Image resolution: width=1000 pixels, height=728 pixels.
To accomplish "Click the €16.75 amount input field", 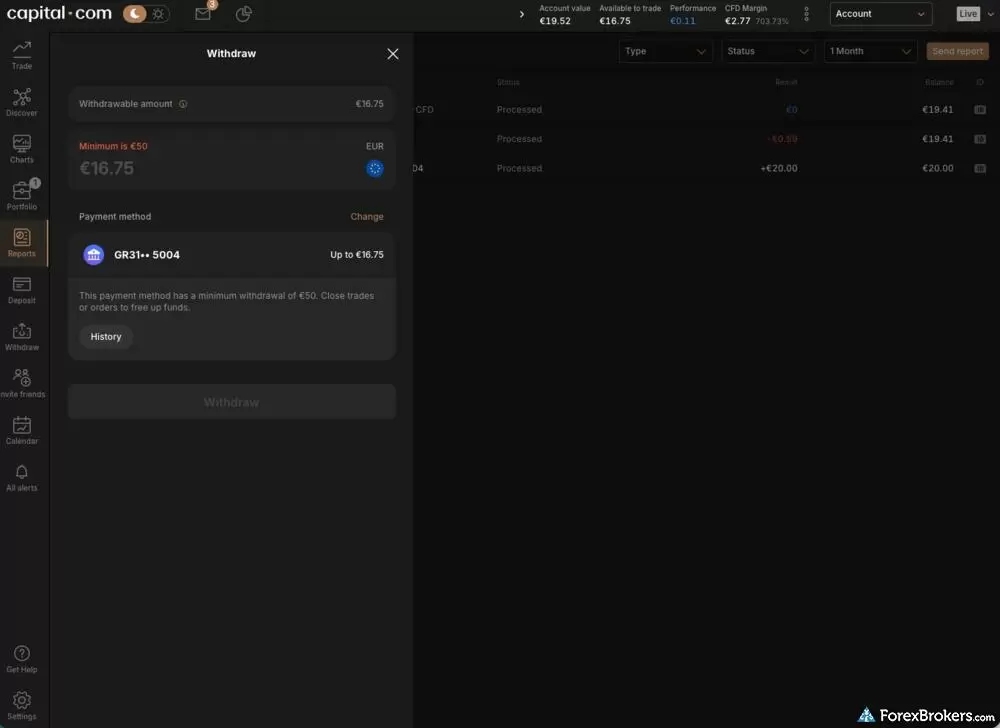I will pyautogui.click(x=232, y=160).
